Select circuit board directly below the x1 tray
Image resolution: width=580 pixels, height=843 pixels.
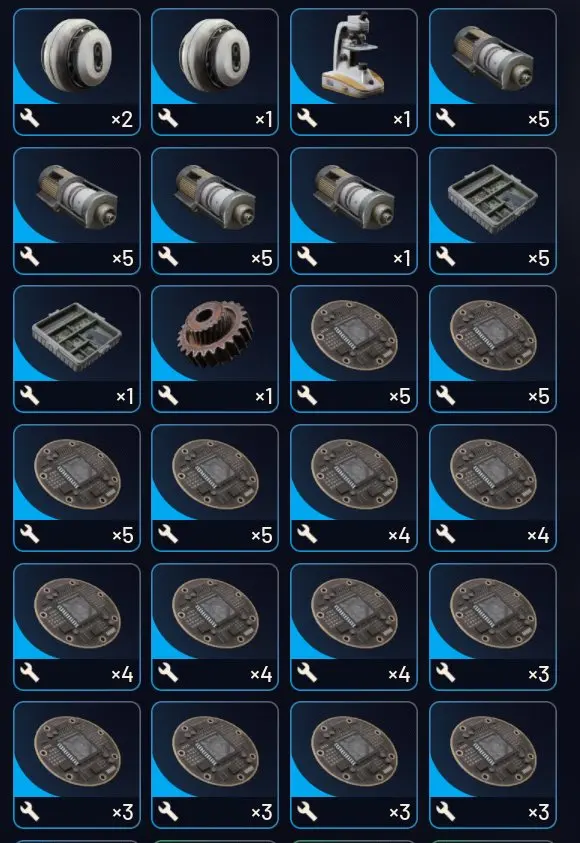tap(77, 488)
